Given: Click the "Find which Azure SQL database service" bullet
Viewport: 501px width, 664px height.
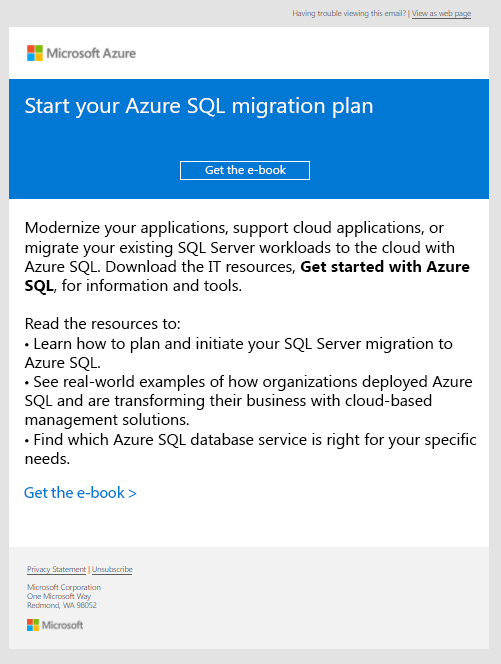Looking at the screenshot, I should 251,449.
